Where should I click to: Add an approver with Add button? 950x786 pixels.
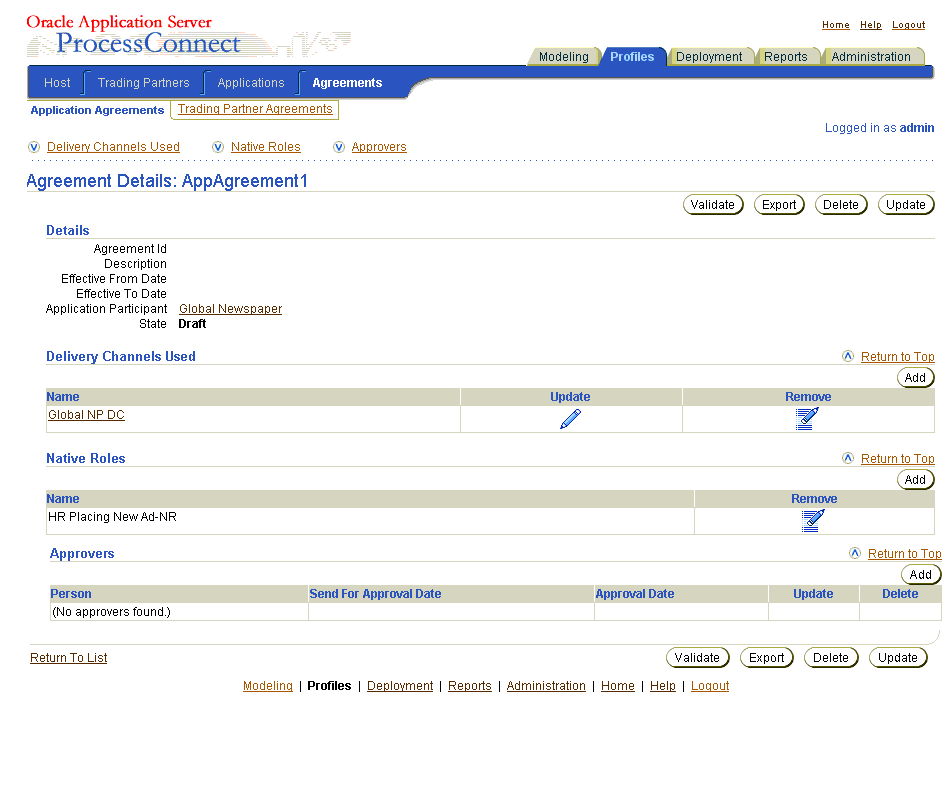pos(920,575)
